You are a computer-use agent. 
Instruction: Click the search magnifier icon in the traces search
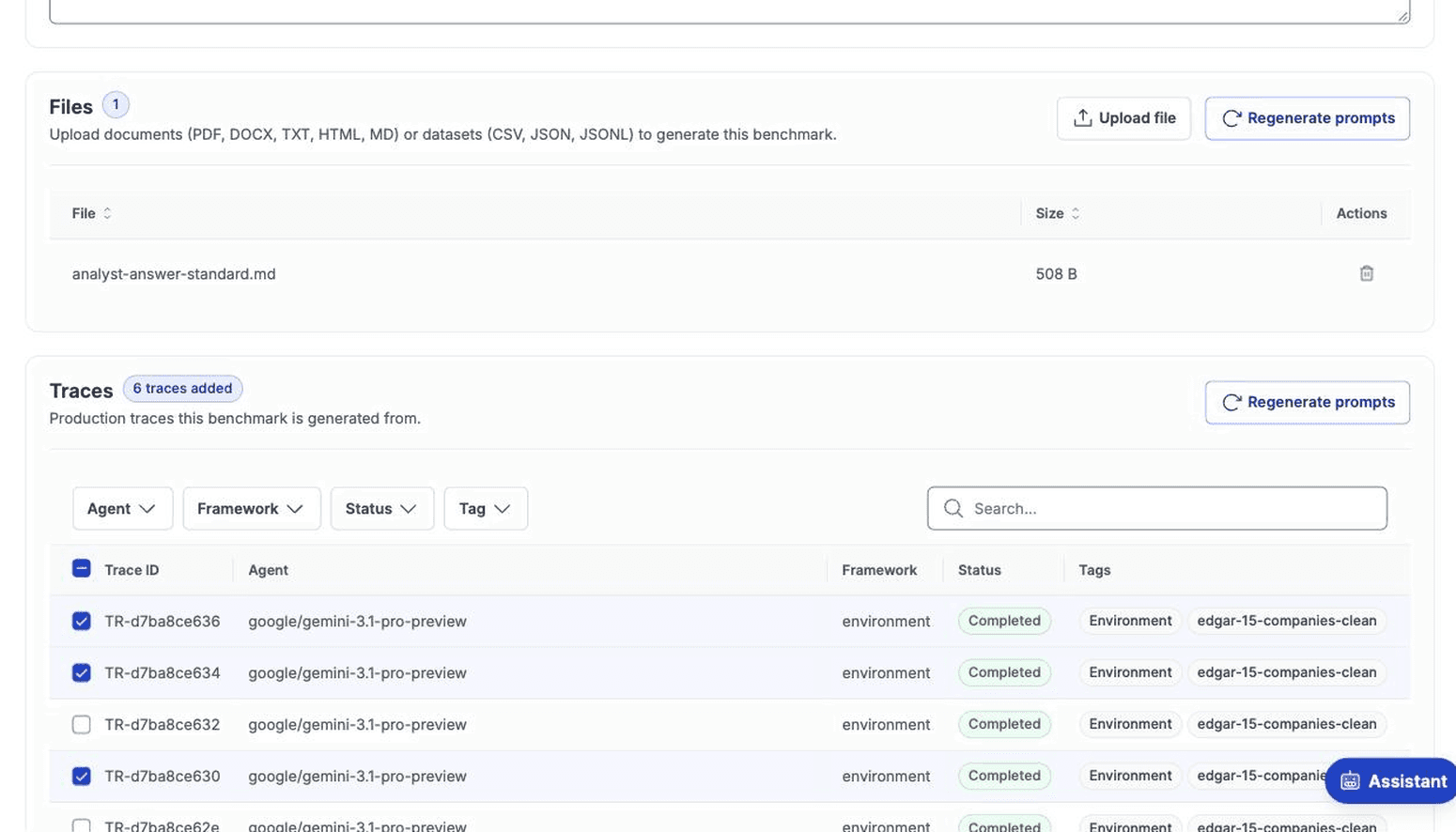point(953,508)
